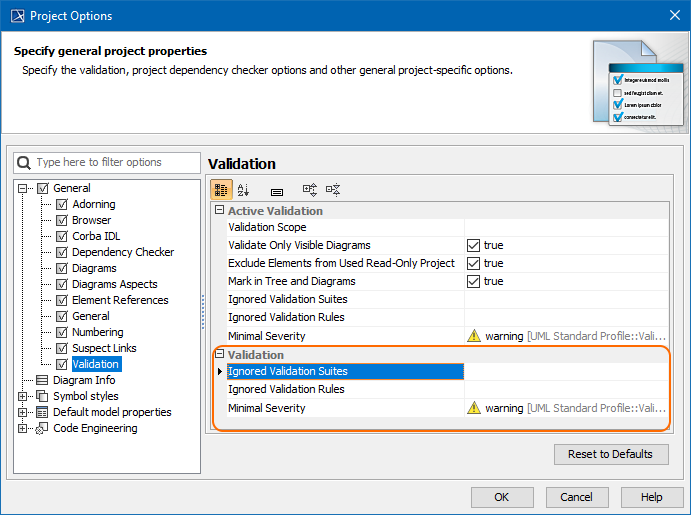Focus the filter options search field
Viewport: 691px width, 515px height.
[111, 162]
